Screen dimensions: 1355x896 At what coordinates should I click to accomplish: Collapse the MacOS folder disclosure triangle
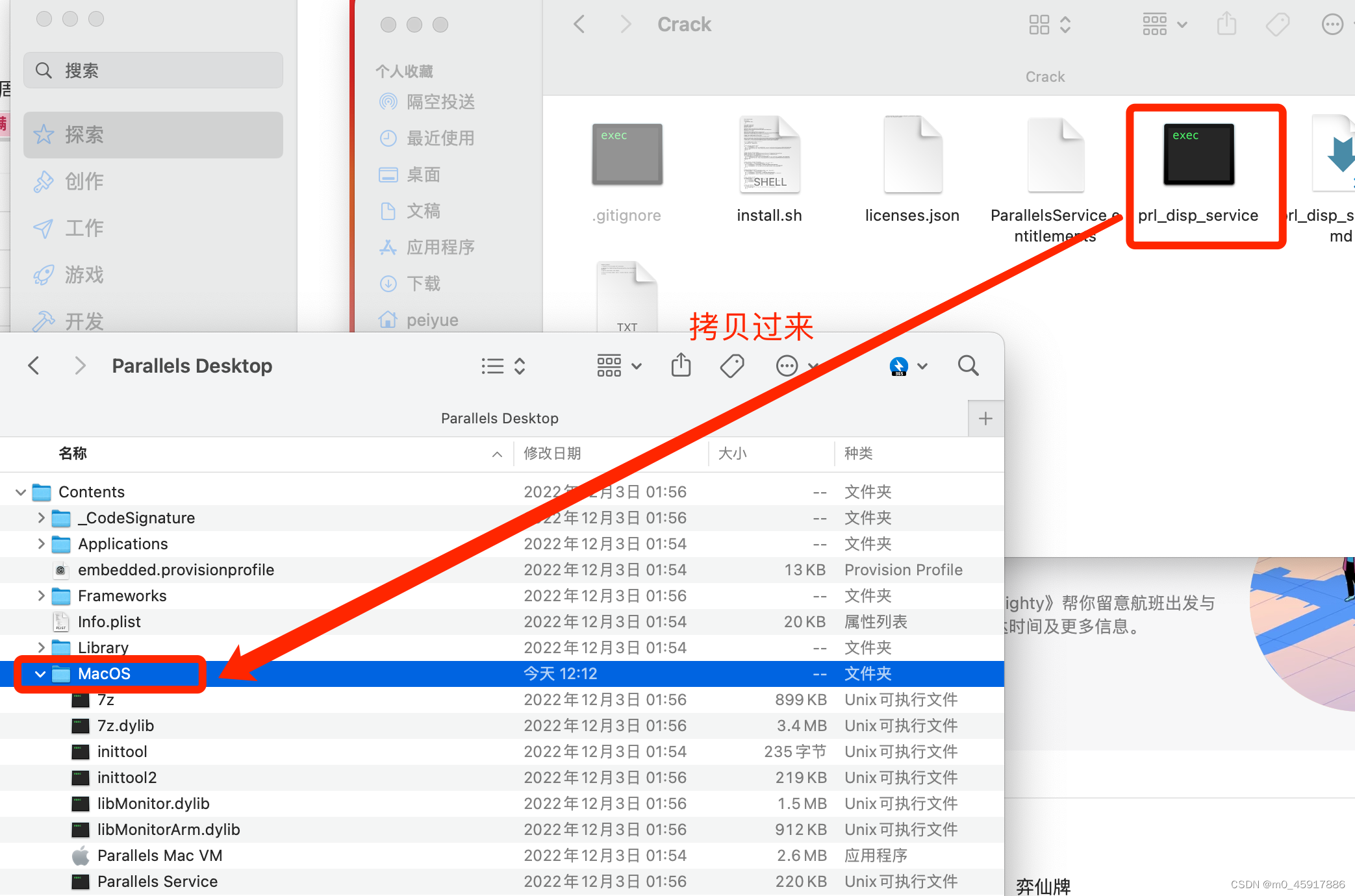coord(40,674)
